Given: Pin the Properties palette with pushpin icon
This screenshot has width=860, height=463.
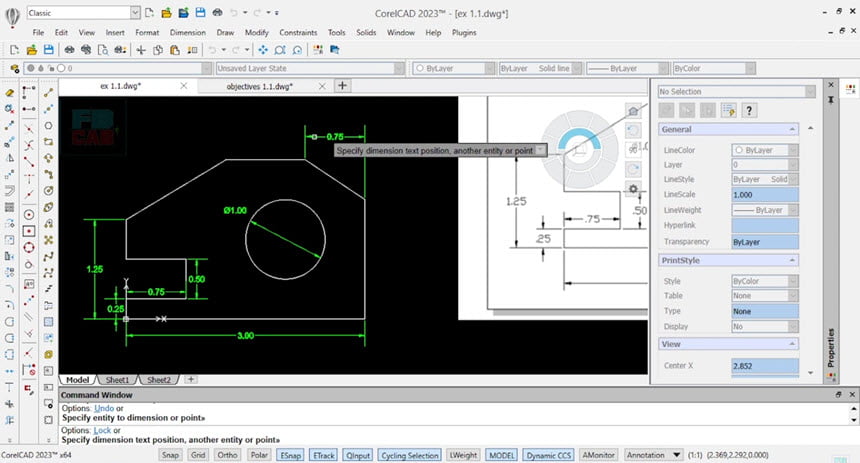Looking at the screenshot, I should pyautogui.click(x=831, y=100).
